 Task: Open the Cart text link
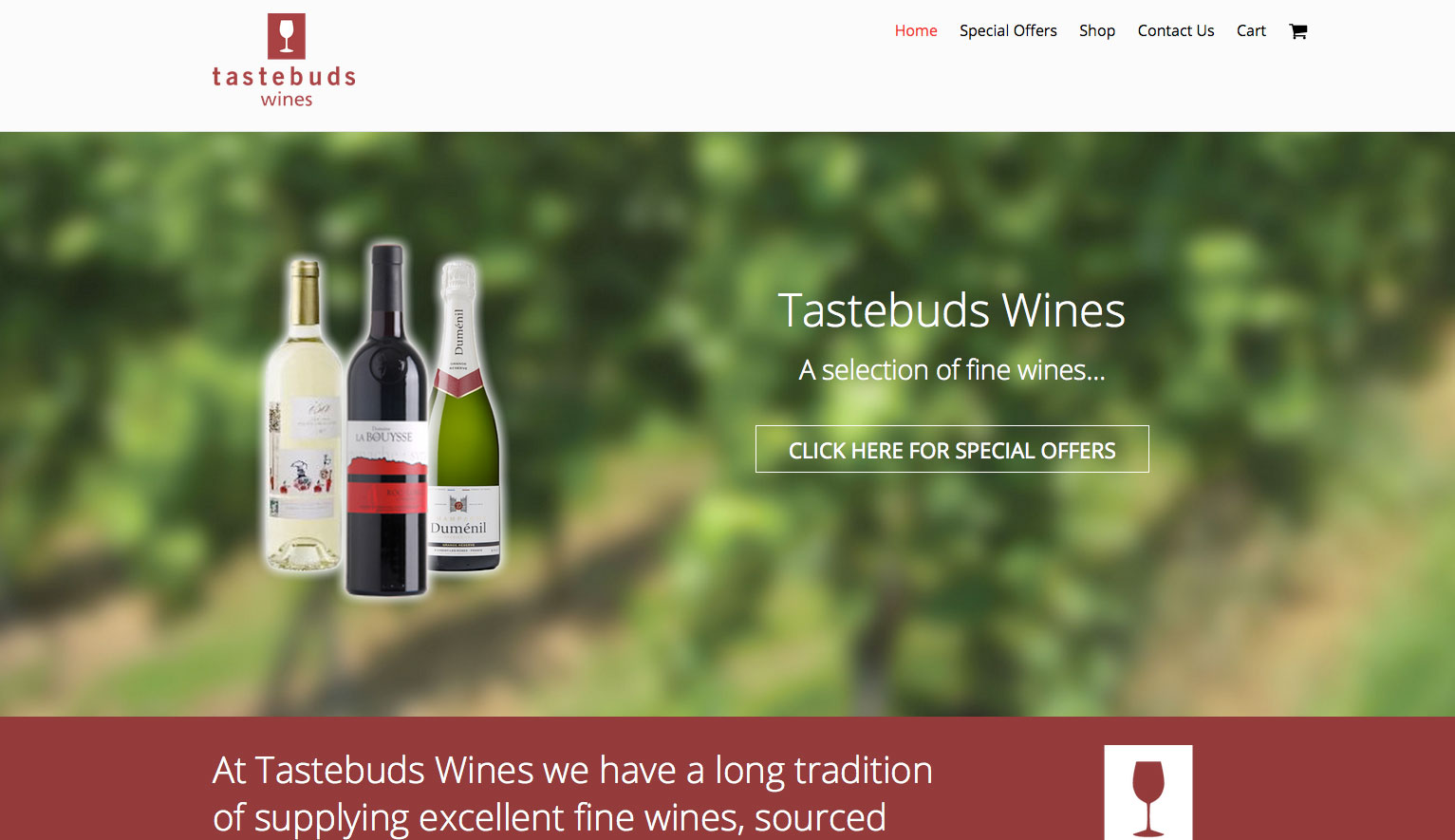1251,30
